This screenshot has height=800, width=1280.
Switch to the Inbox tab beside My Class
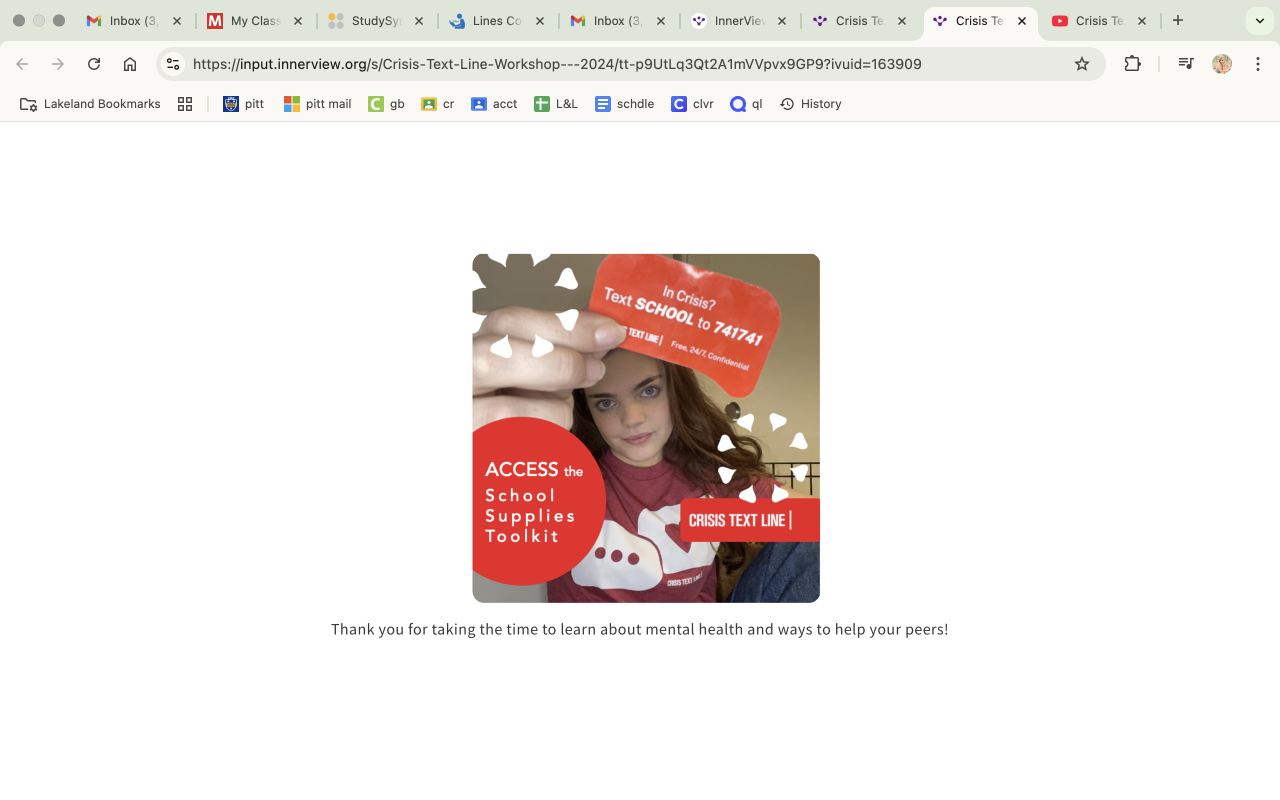135,21
